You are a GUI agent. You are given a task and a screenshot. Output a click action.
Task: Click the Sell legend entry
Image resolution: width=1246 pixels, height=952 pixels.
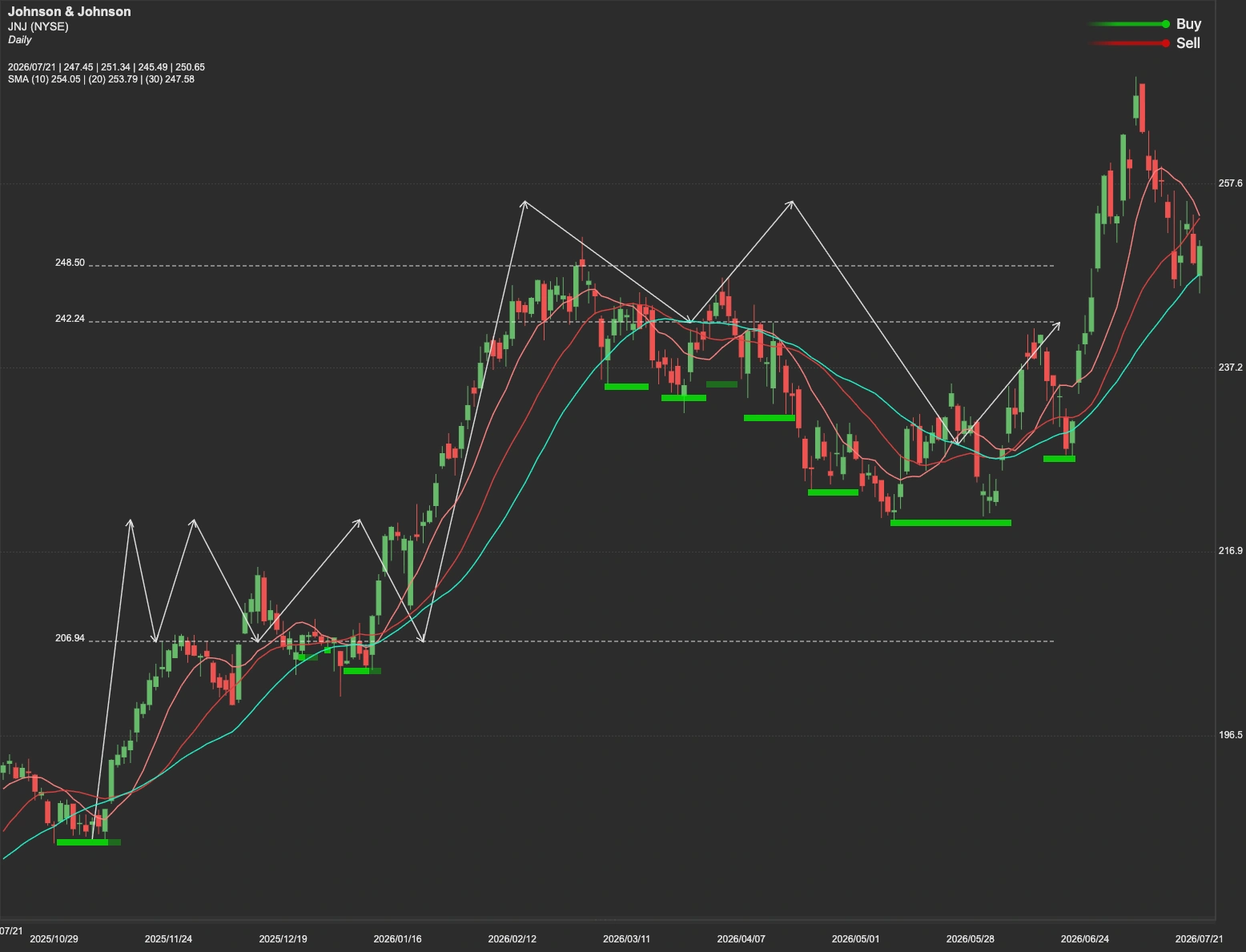click(1188, 43)
